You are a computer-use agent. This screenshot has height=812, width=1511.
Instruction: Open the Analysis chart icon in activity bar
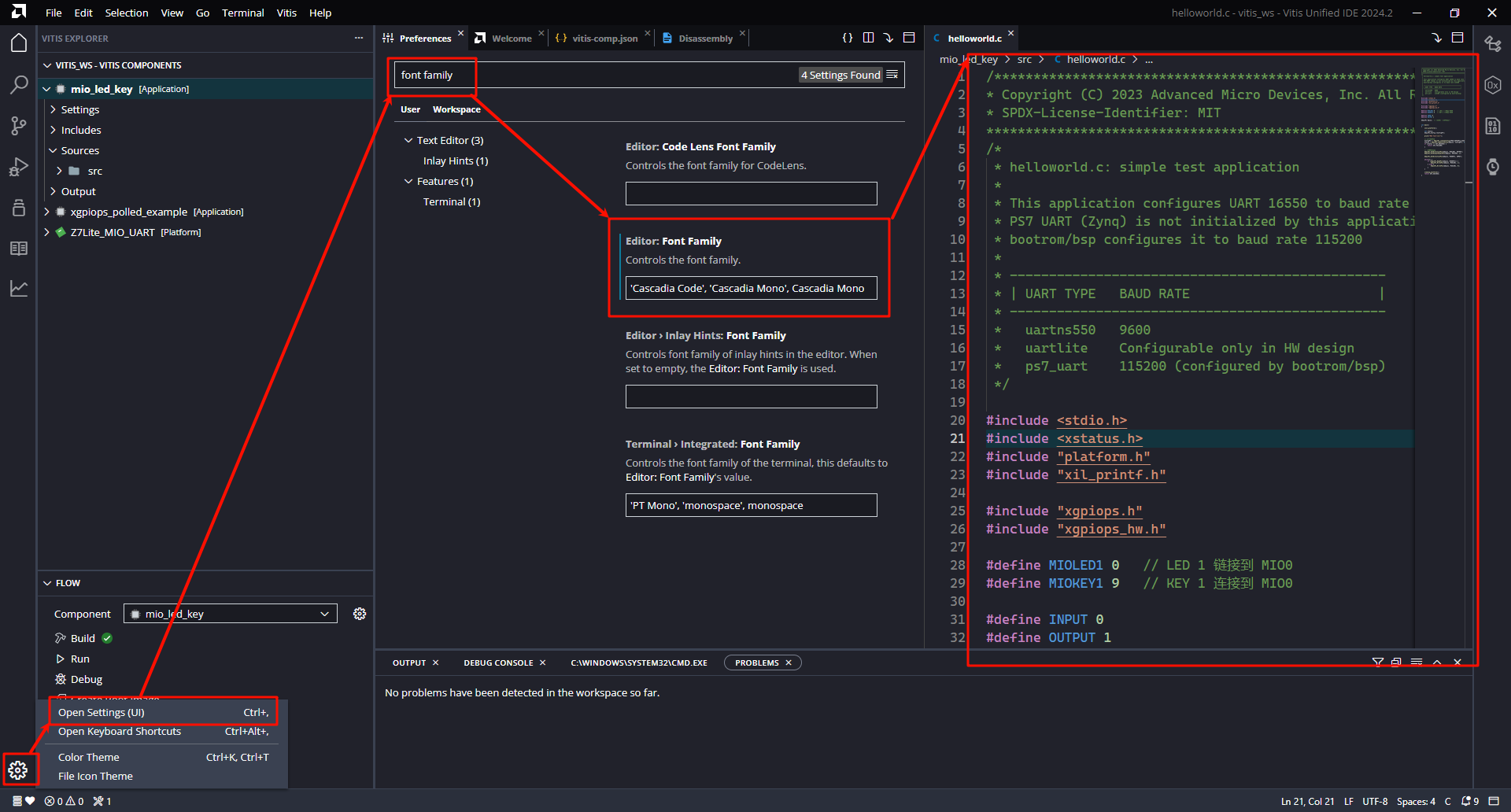click(x=19, y=289)
